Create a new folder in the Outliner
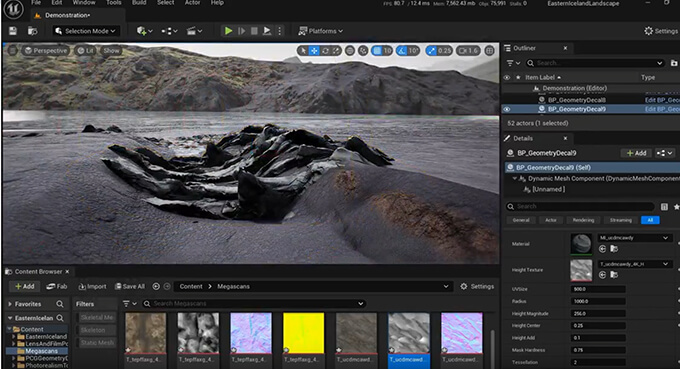 (674, 63)
